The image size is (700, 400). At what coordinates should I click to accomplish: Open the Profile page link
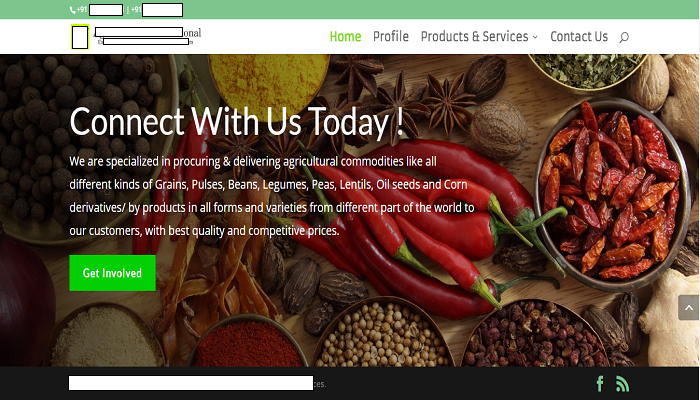[391, 37]
